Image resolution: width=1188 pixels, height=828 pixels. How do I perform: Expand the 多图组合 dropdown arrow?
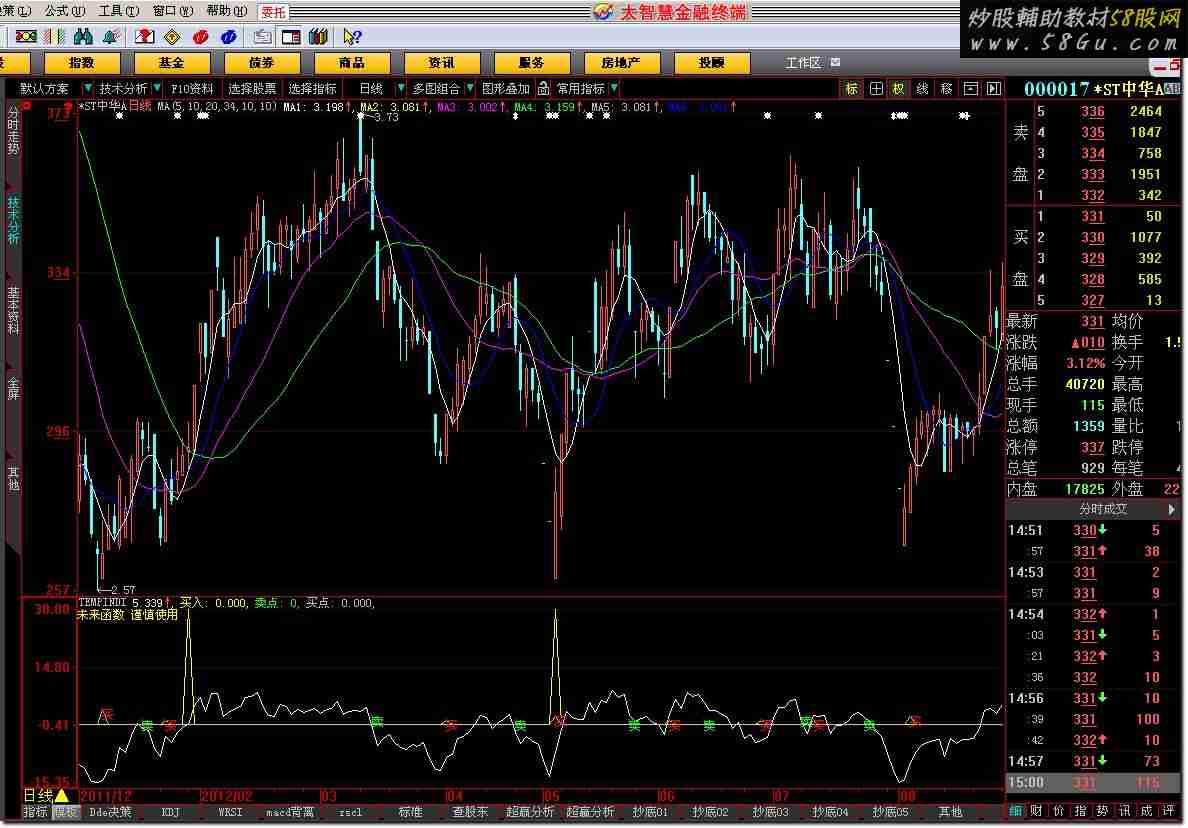click(x=470, y=89)
